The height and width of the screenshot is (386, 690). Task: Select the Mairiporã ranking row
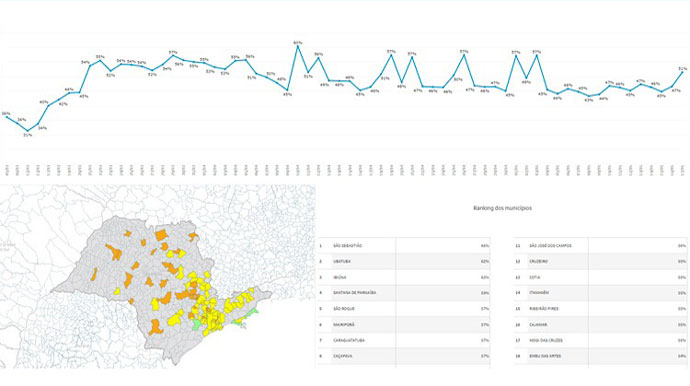point(404,324)
